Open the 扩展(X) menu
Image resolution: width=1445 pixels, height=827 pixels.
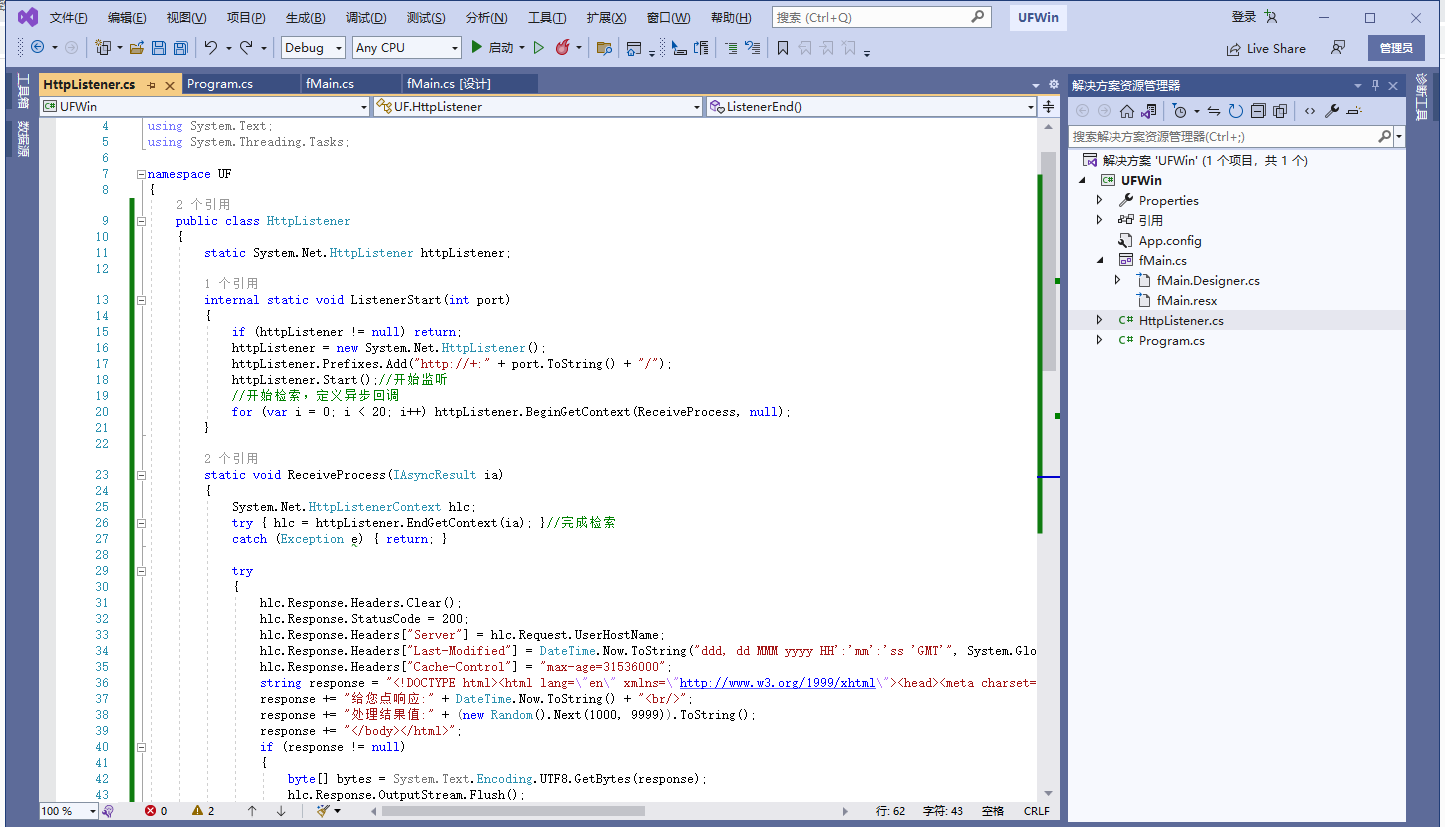pyautogui.click(x=607, y=18)
